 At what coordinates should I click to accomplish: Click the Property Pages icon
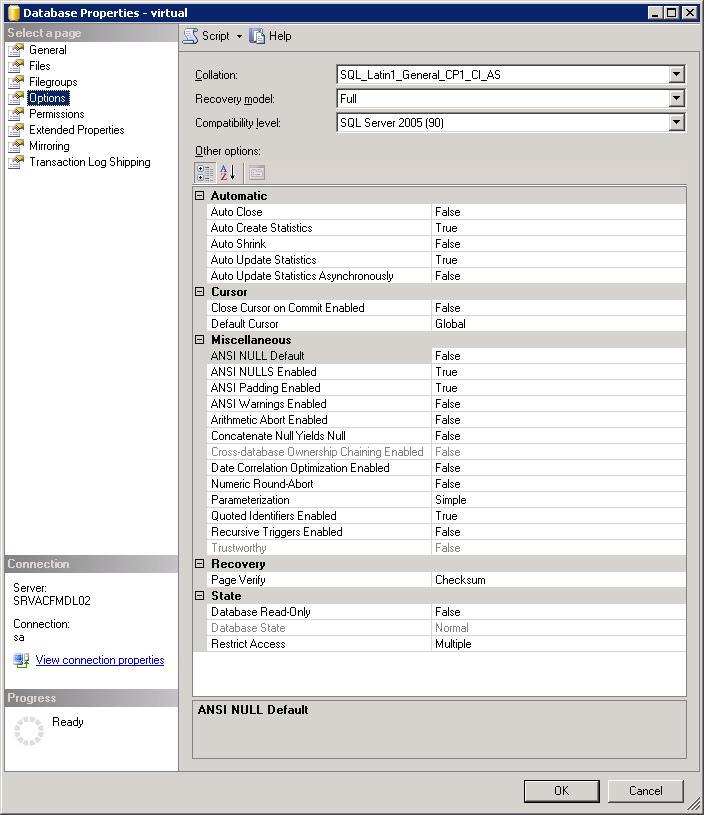[256, 173]
